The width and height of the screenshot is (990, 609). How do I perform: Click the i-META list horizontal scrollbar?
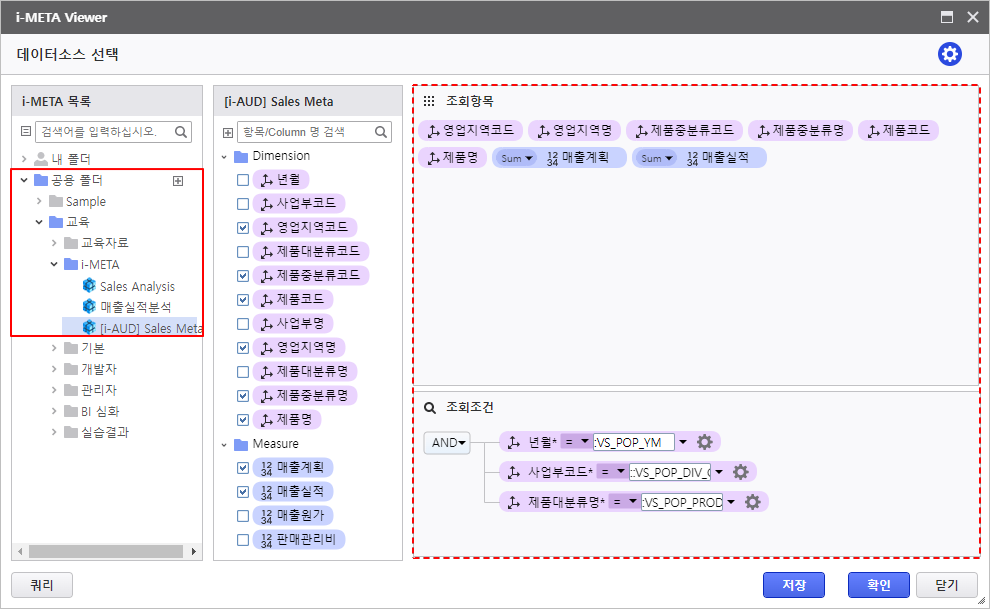107,552
